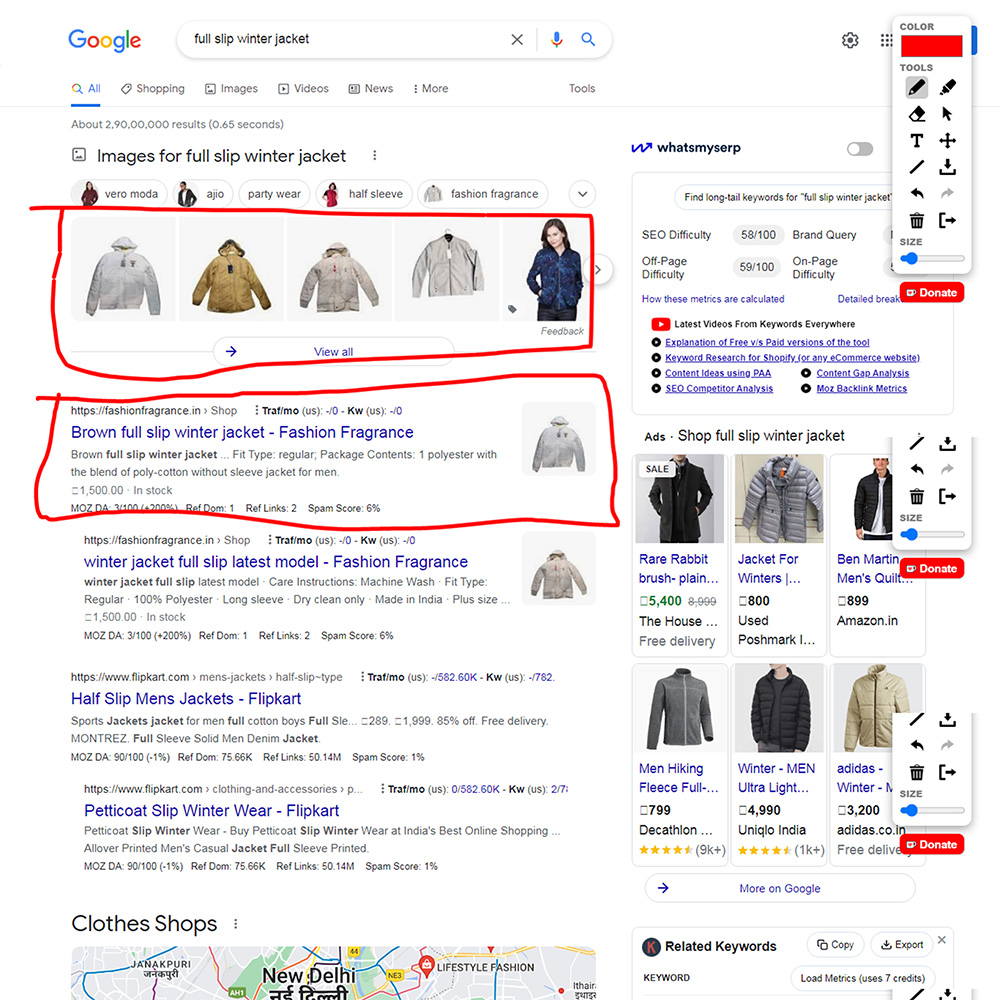Click the More on Google button
Screen dimensions: 1000x1000
click(779, 888)
